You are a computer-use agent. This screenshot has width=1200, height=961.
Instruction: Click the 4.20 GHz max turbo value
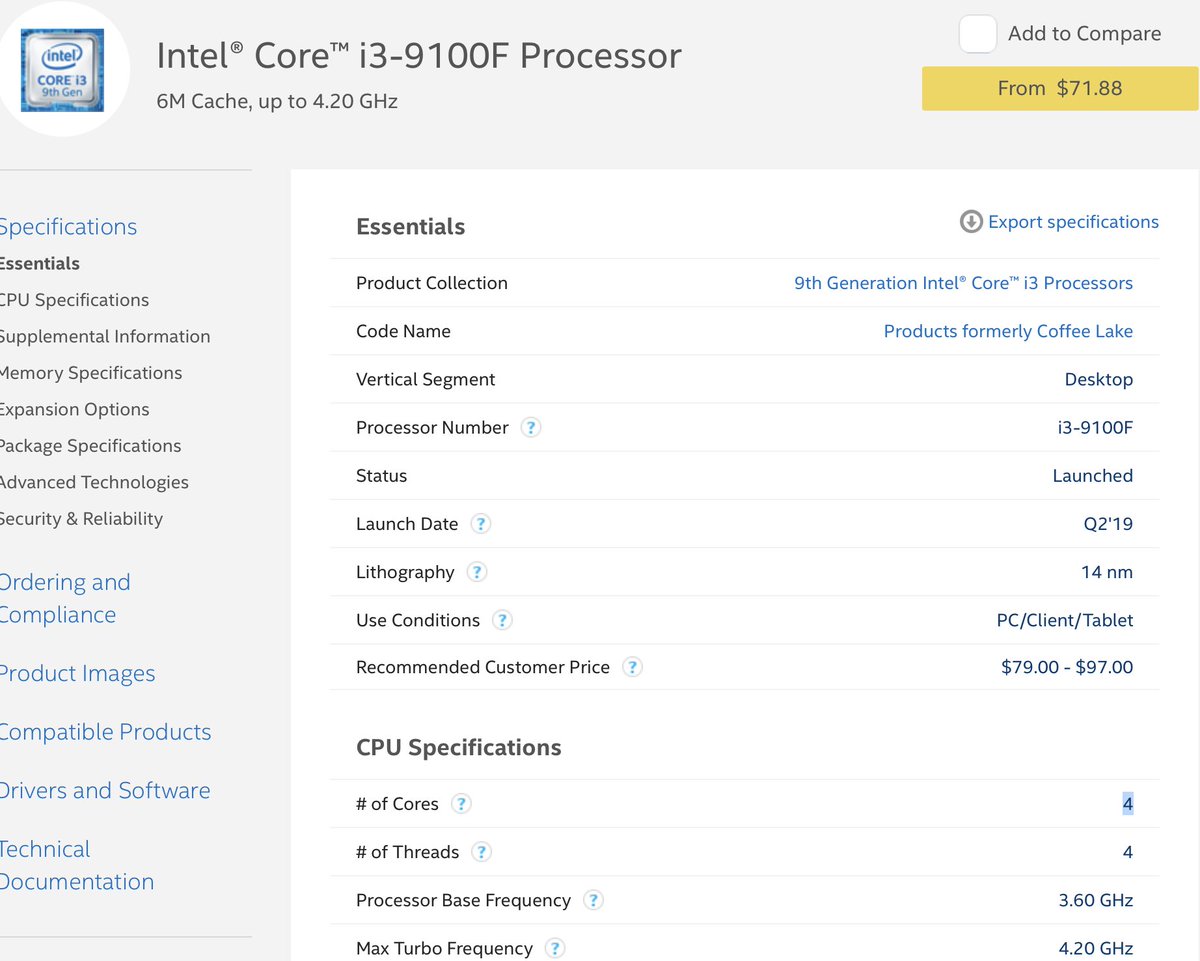point(1096,948)
